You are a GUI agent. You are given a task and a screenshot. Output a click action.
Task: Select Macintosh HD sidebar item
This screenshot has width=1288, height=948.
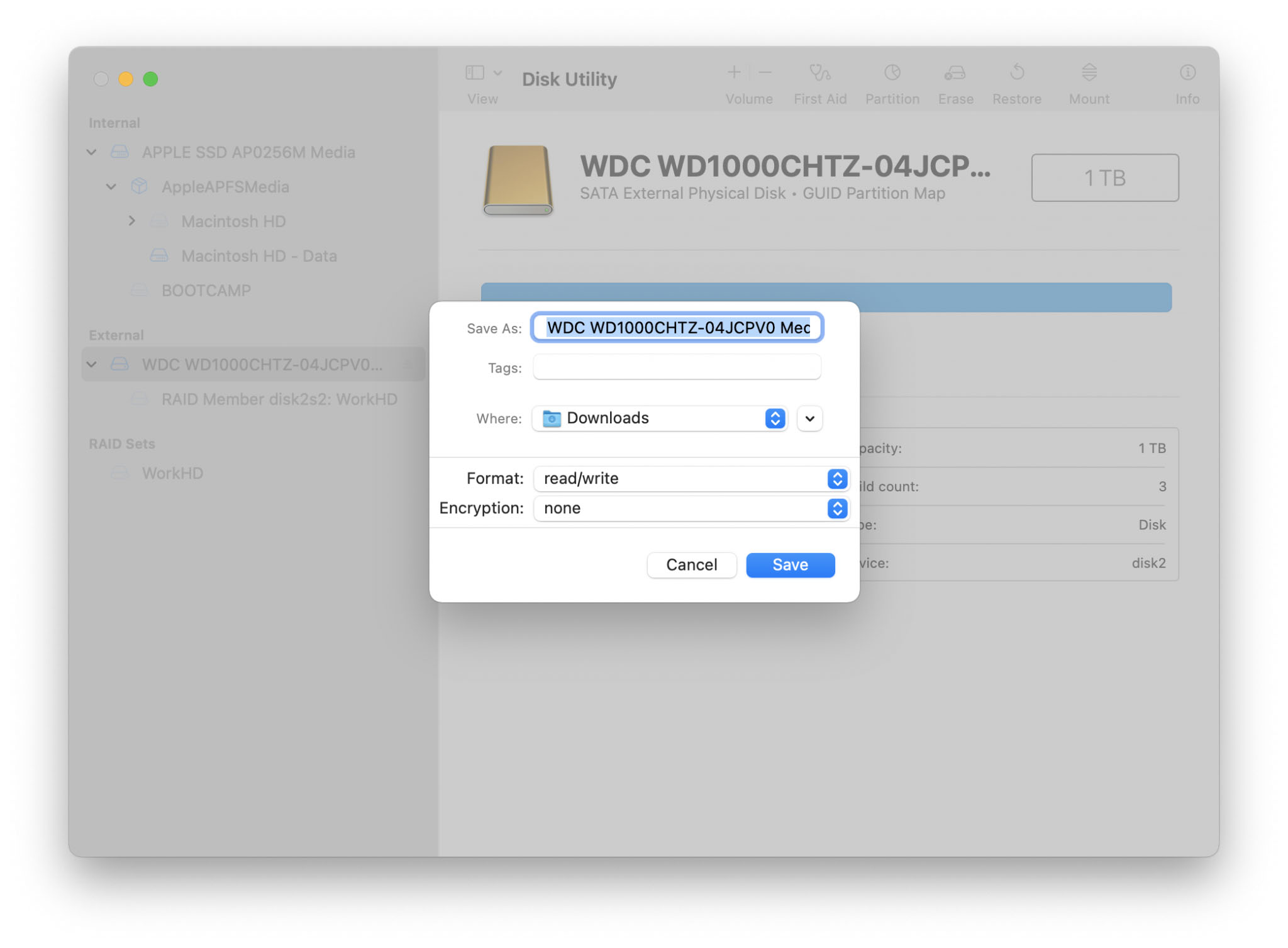234,220
